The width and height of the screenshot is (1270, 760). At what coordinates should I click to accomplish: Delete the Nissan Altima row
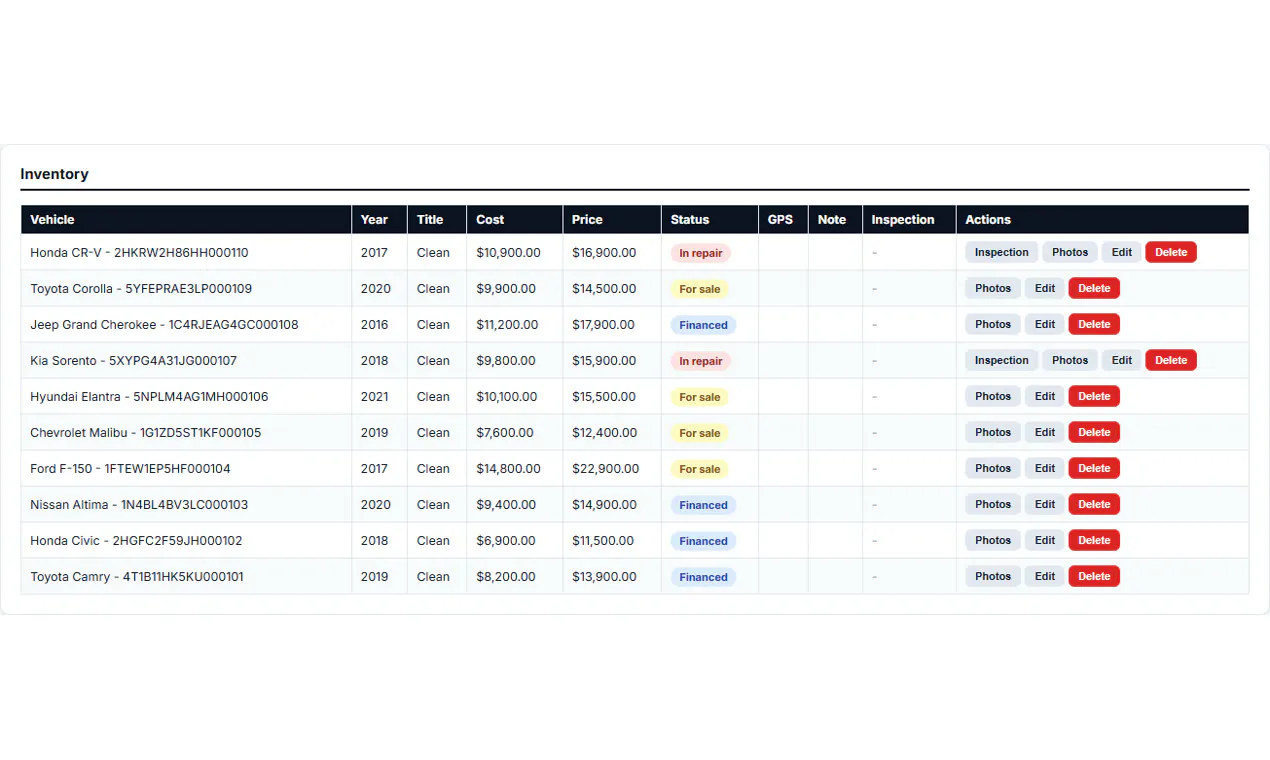tap(1094, 504)
